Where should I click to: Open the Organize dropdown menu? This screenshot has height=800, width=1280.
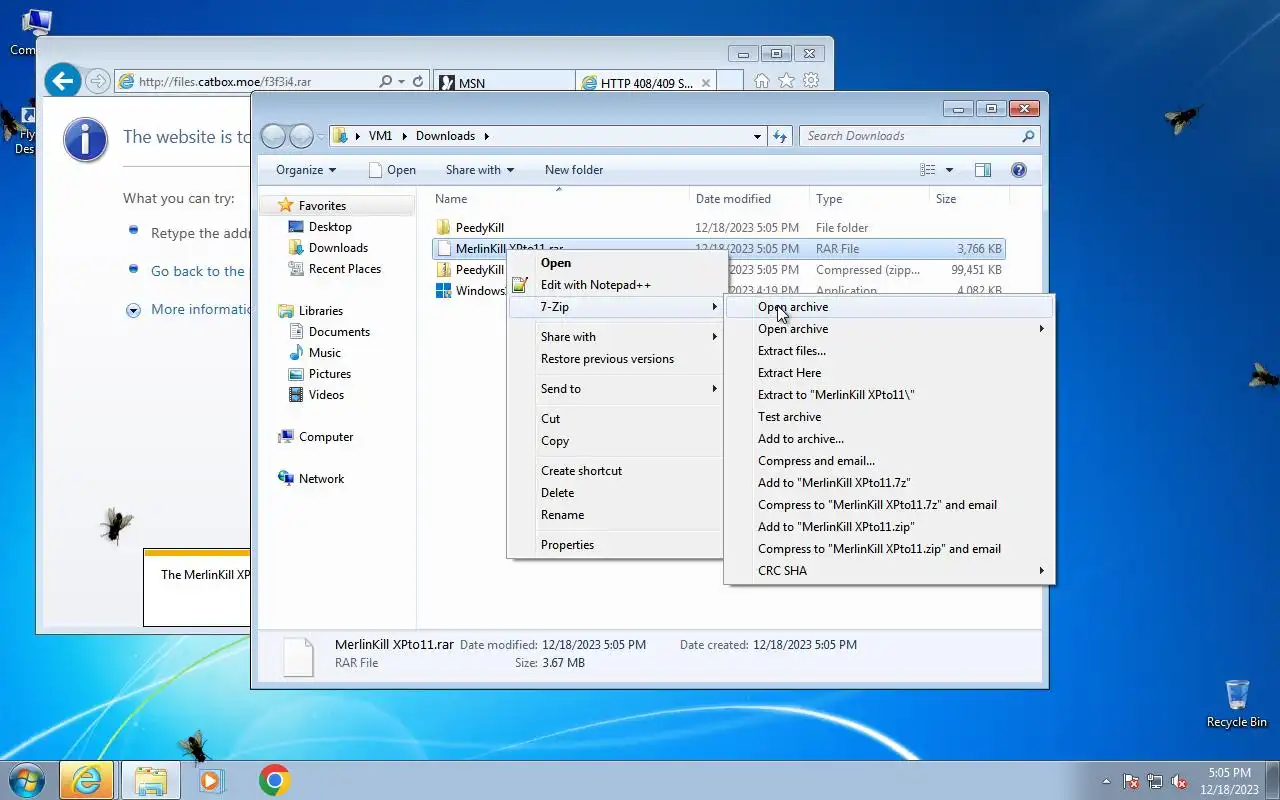coord(306,170)
